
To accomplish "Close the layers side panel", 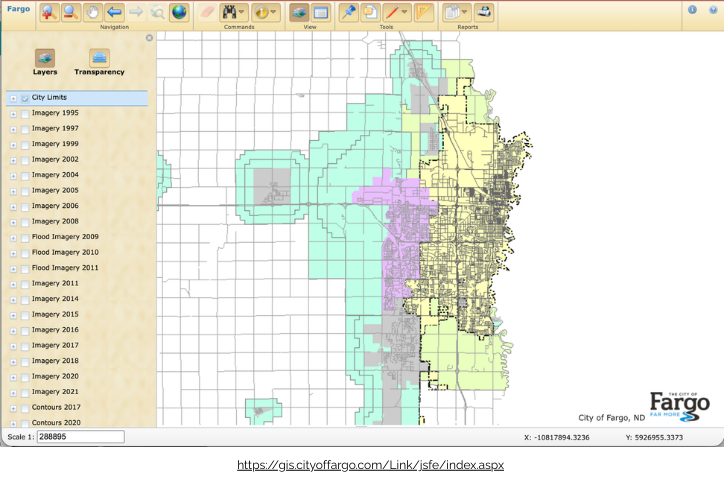I will 149,38.
